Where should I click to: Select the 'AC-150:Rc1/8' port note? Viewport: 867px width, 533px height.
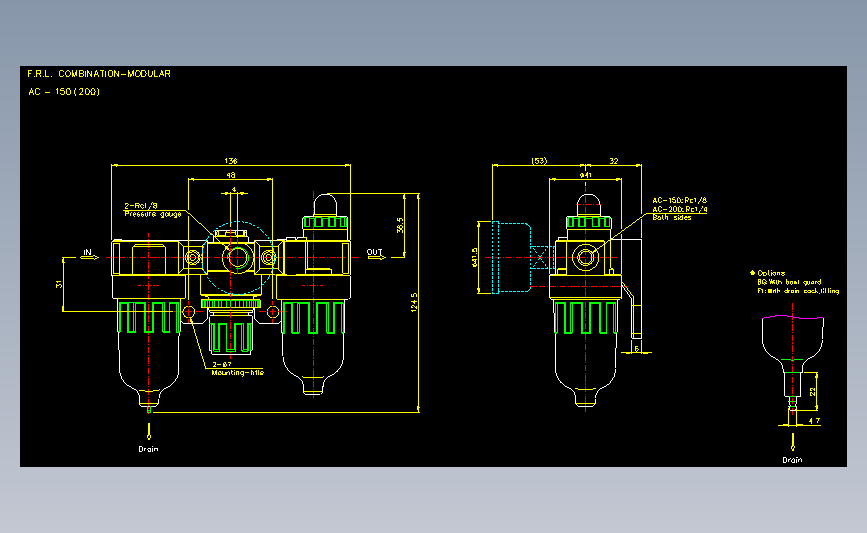pyautogui.click(x=680, y=201)
